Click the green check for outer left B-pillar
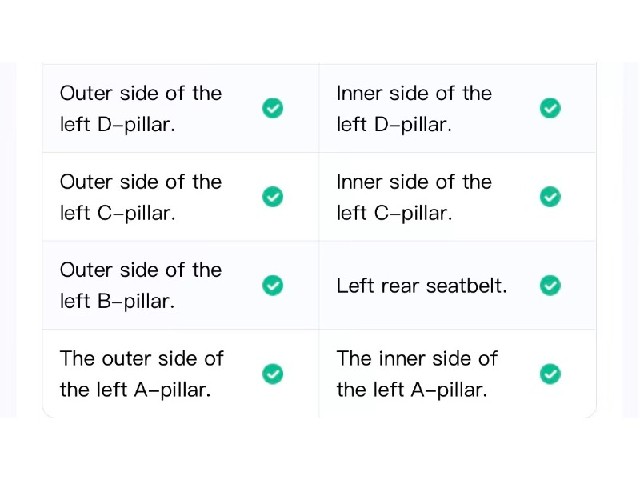 (x=272, y=285)
